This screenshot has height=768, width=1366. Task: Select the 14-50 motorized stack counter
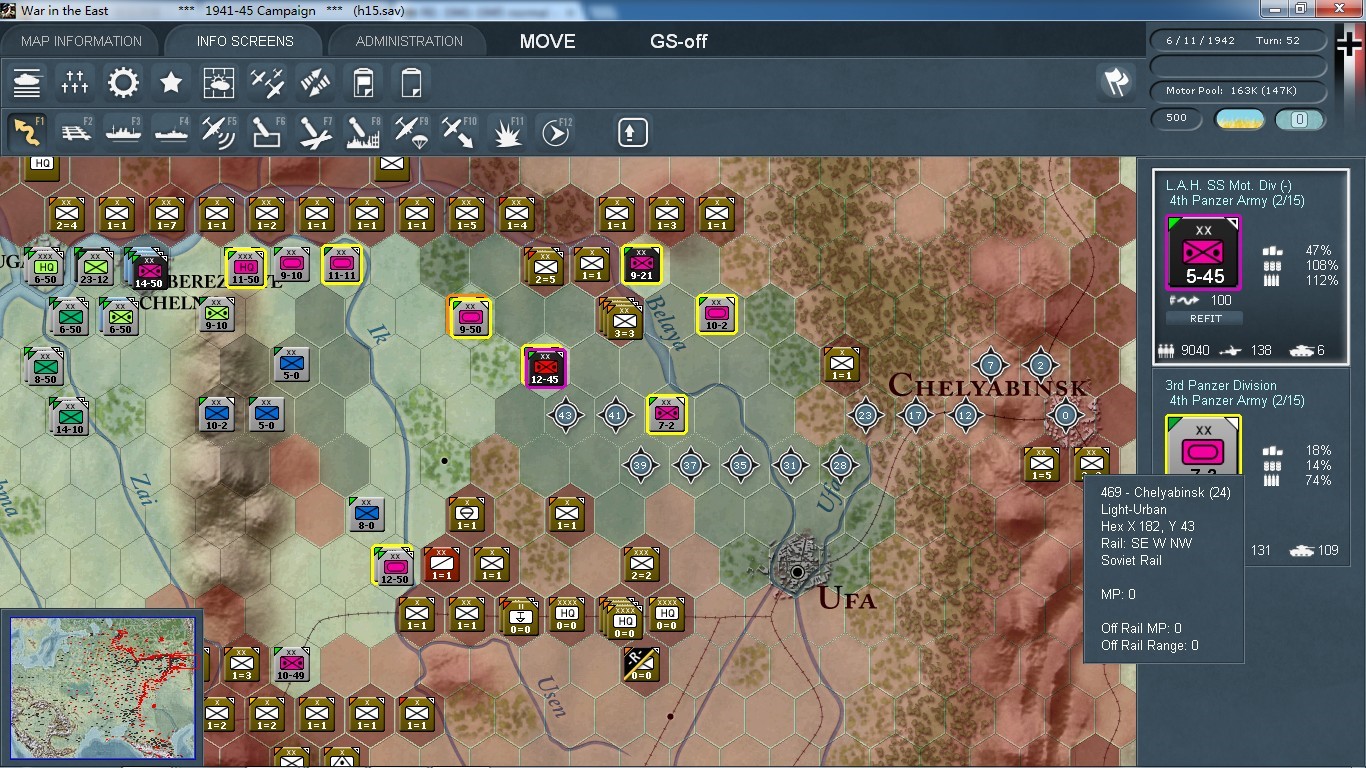pyautogui.click(x=147, y=268)
